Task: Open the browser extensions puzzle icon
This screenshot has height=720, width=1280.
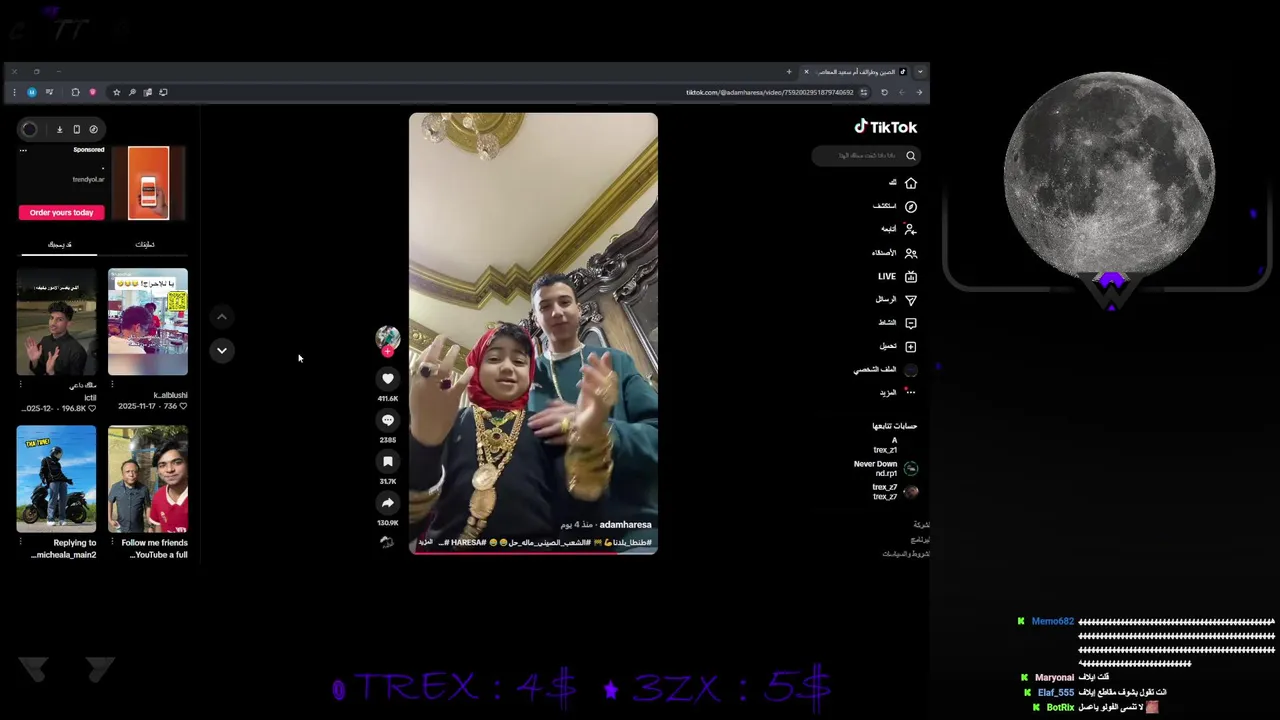Action: coord(75,92)
